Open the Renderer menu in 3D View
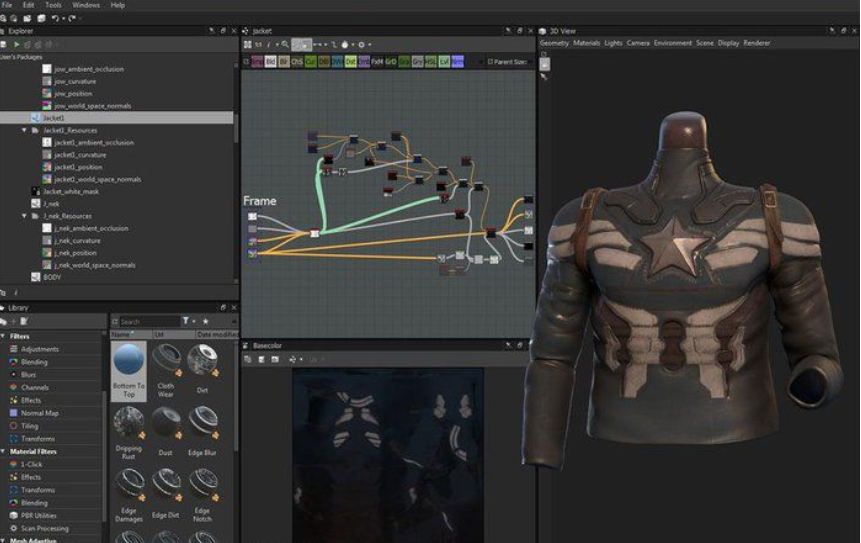The width and height of the screenshot is (861, 543). click(x=757, y=43)
